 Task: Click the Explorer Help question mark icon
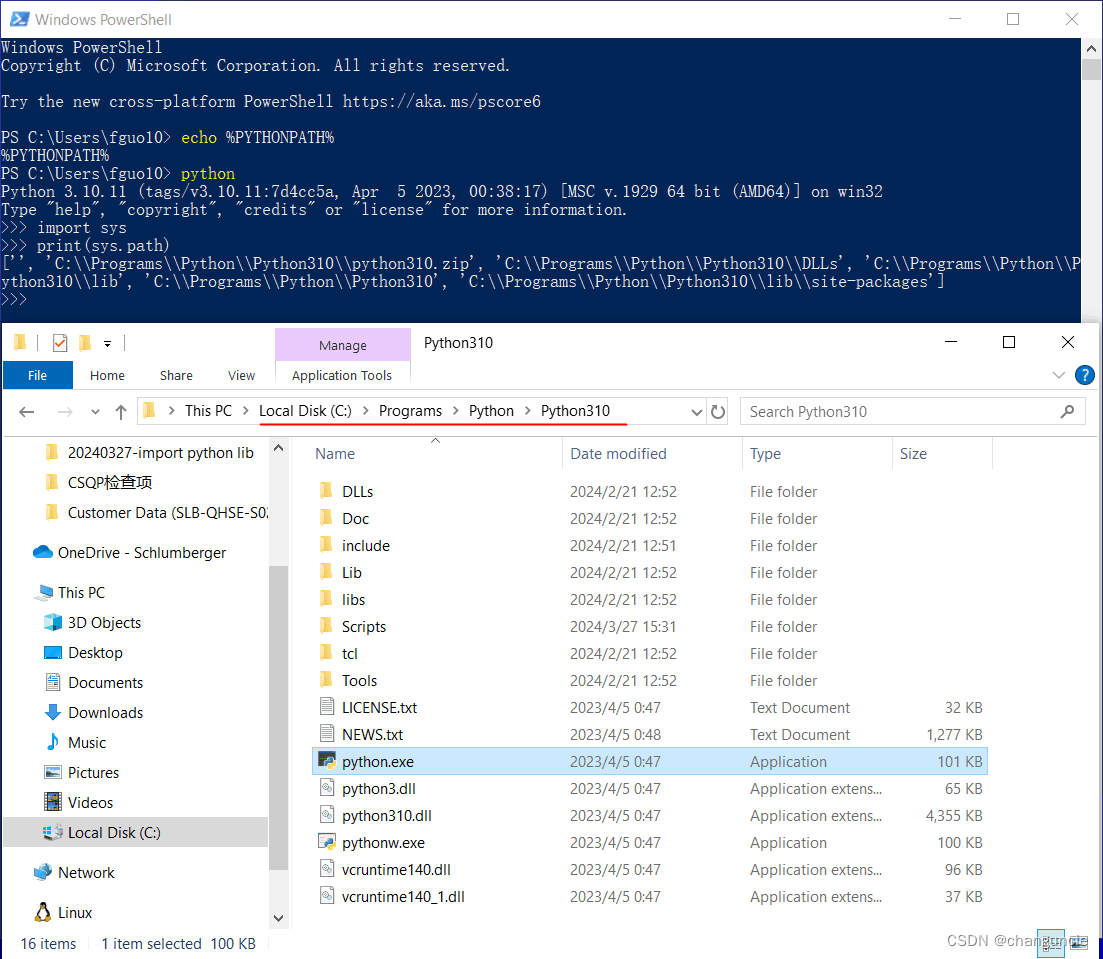[1084, 375]
